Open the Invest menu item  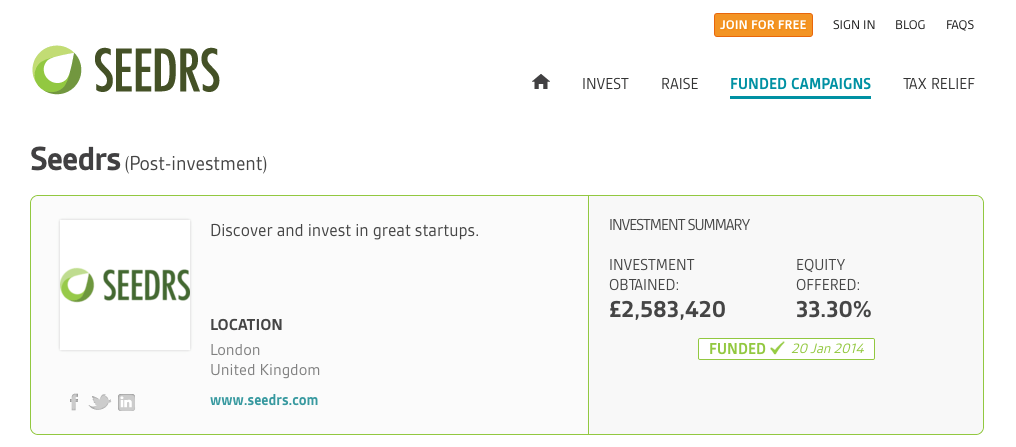pyautogui.click(x=605, y=84)
